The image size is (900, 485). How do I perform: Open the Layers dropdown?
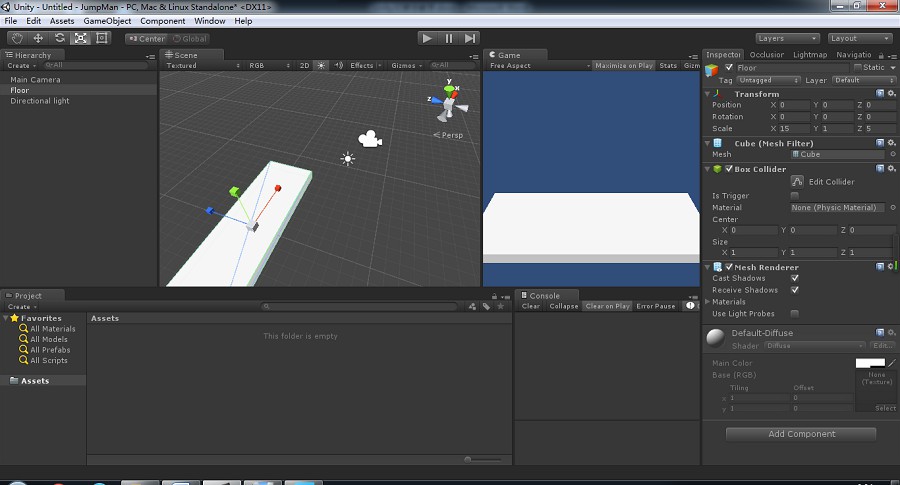pos(786,38)
